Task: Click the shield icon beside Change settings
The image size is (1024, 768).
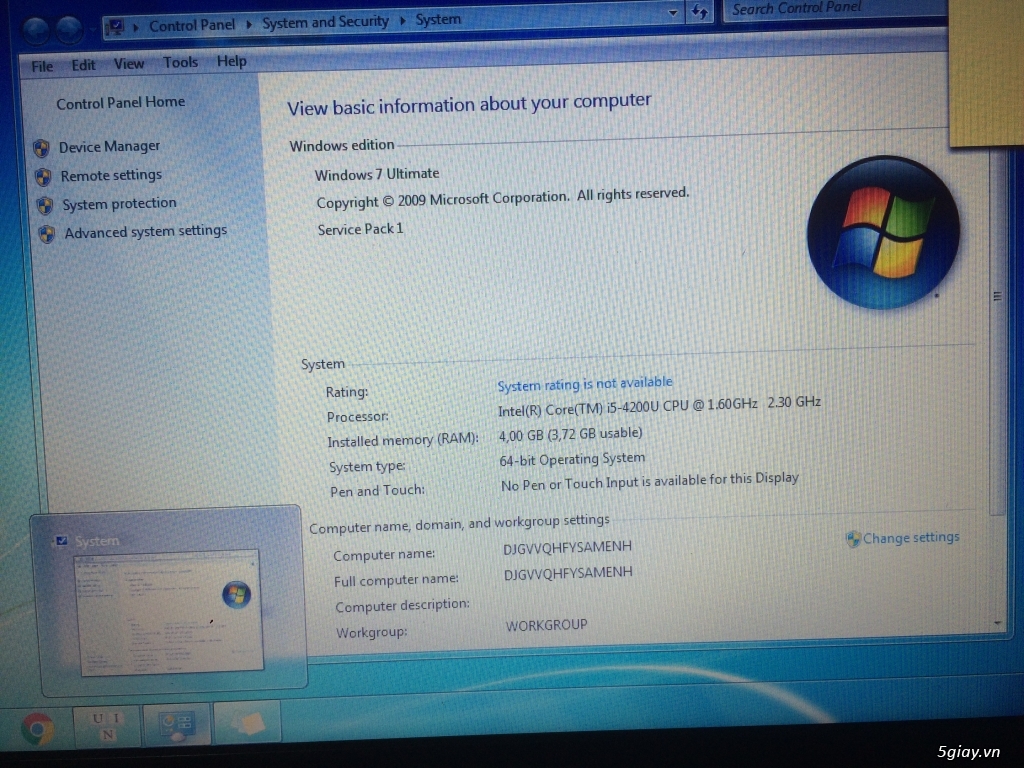Action: pyautogui.click(x=853, y=539)
